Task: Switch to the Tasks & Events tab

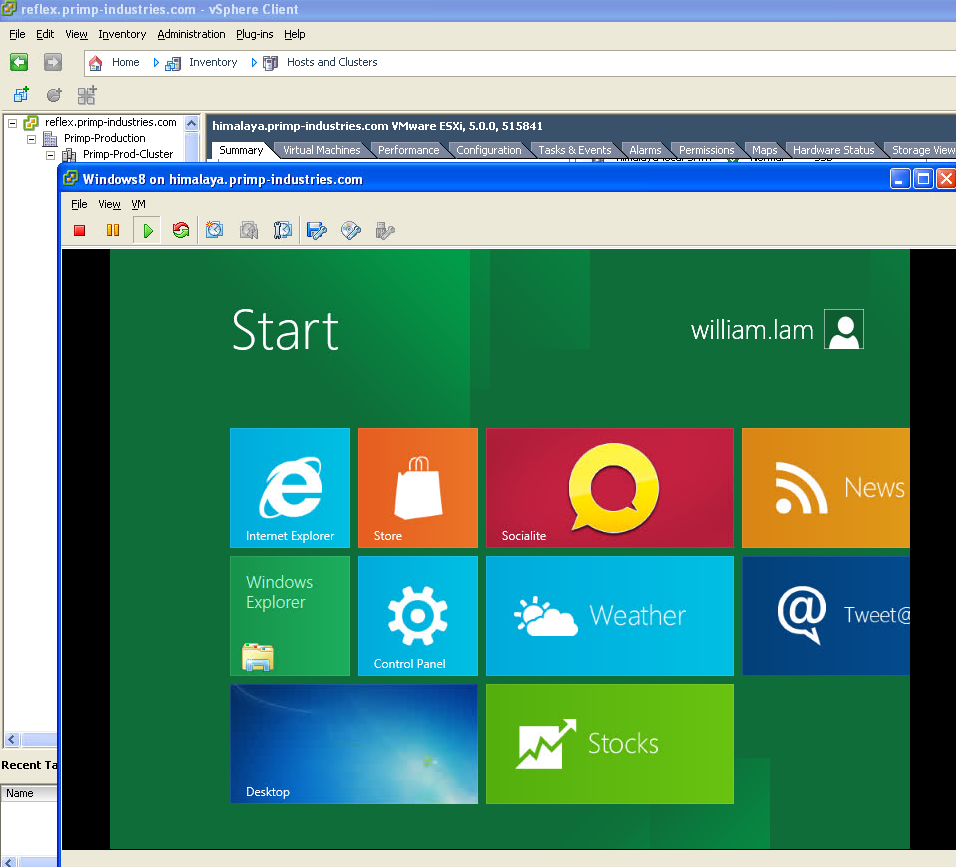Action: 574,150
